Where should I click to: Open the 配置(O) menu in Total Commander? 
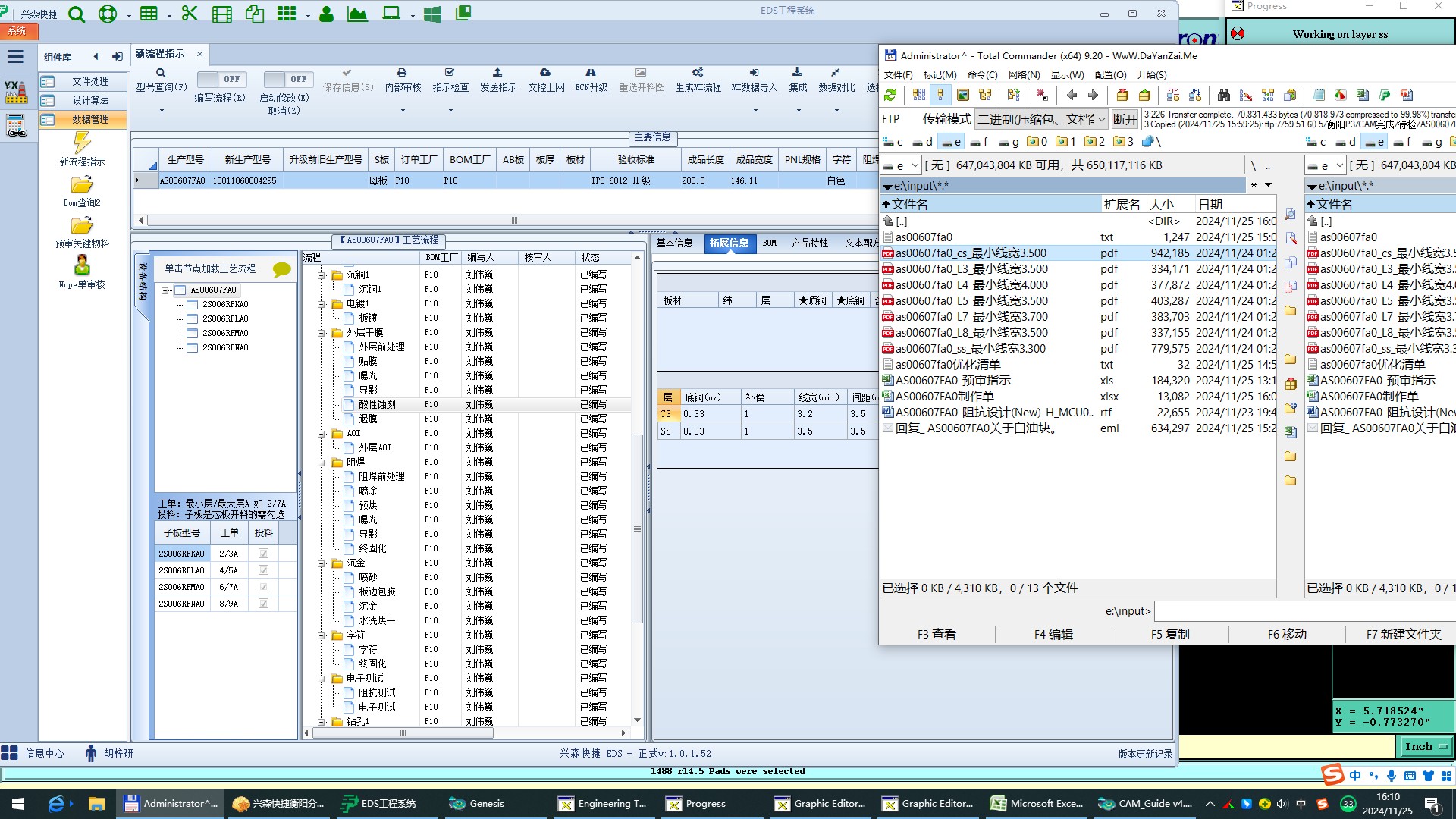click(x=1110, y=74)
